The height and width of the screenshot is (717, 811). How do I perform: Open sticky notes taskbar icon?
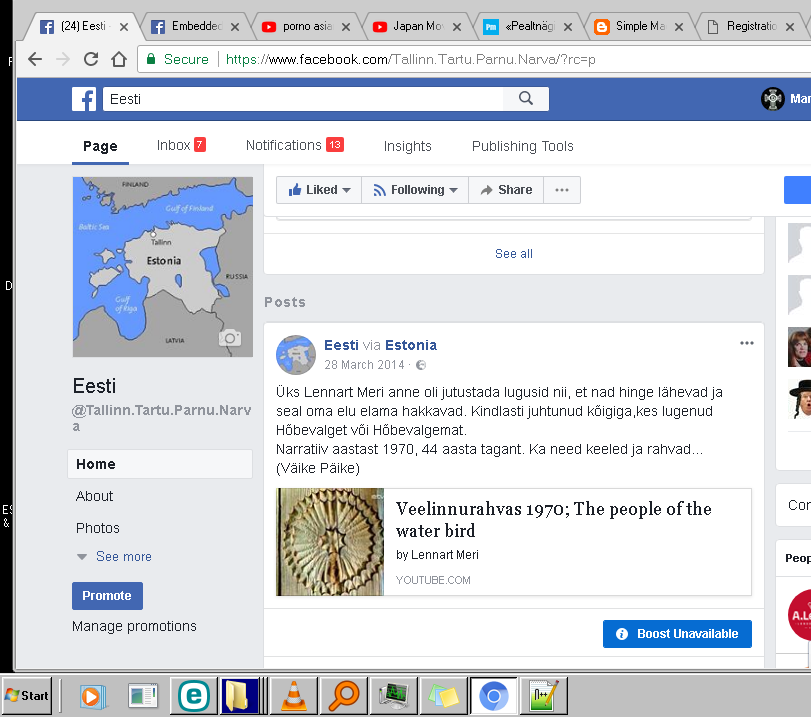click(x=443, y=696)
